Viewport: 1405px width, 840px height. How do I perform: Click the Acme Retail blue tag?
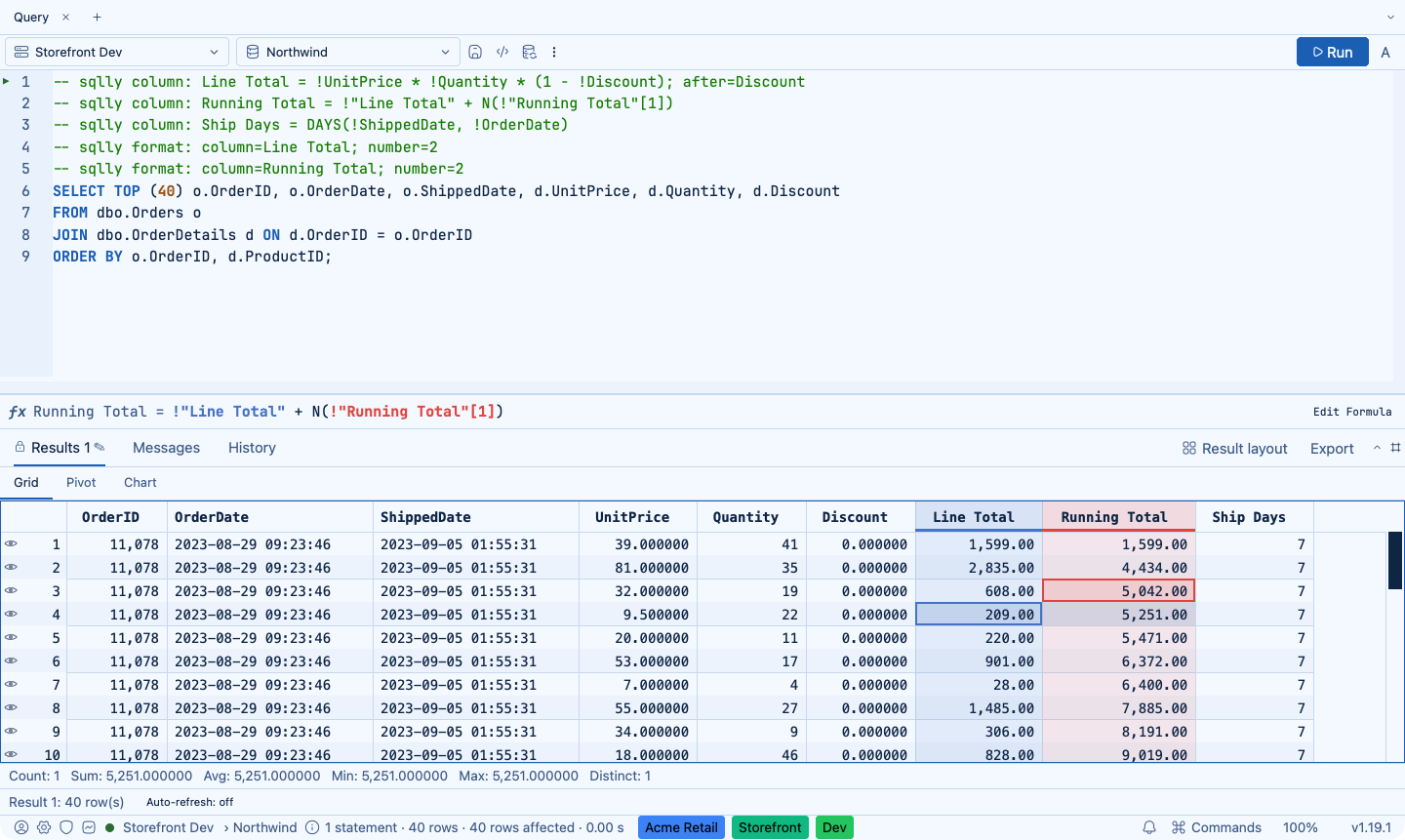point(681,827)
